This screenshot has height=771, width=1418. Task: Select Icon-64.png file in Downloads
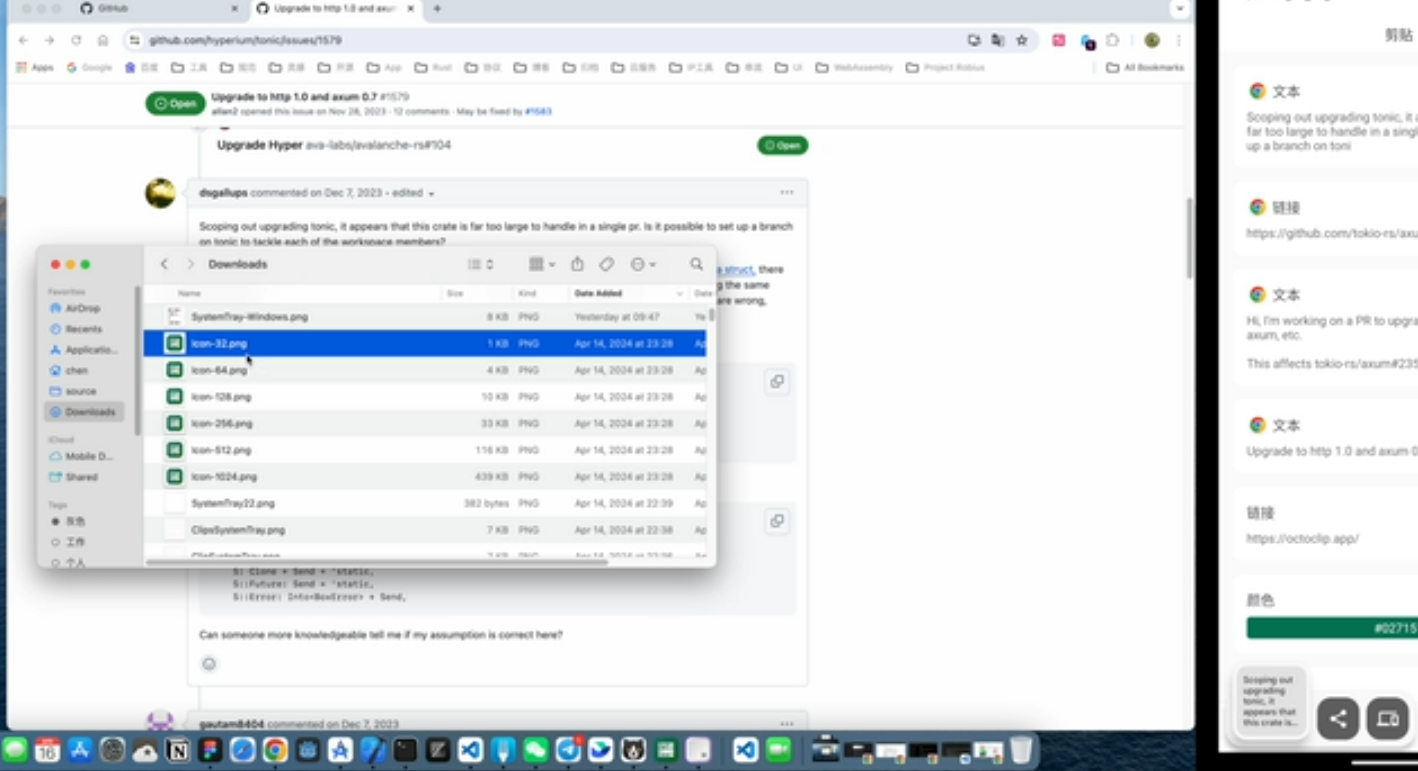[219, 370]
